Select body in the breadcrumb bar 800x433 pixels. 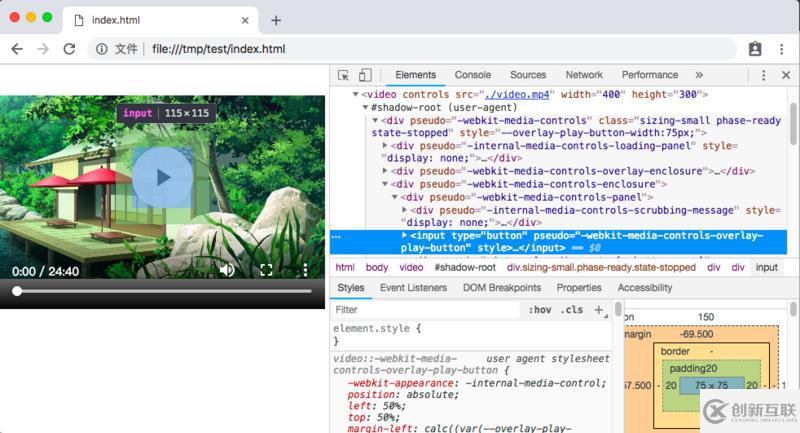[x=377, y=267]
